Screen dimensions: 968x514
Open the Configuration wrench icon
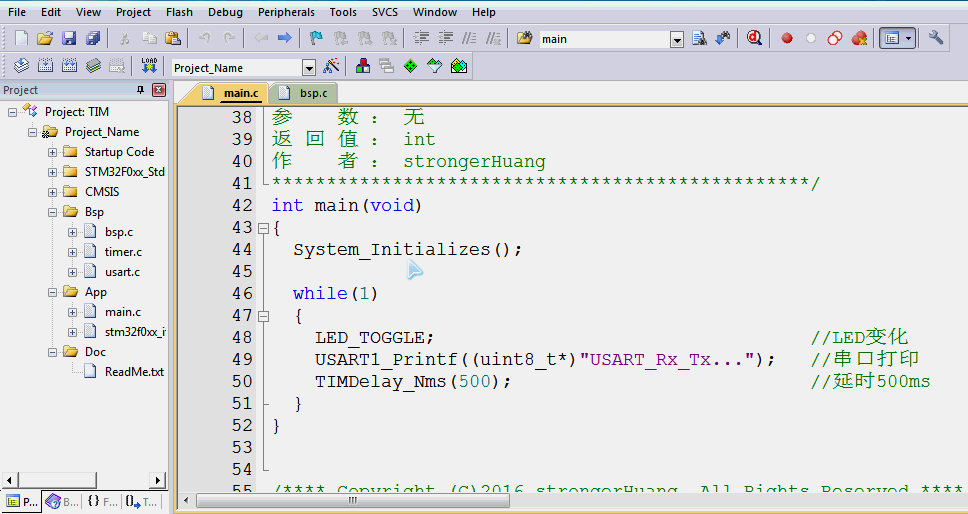pyautogui.click(x=936, y=38)
